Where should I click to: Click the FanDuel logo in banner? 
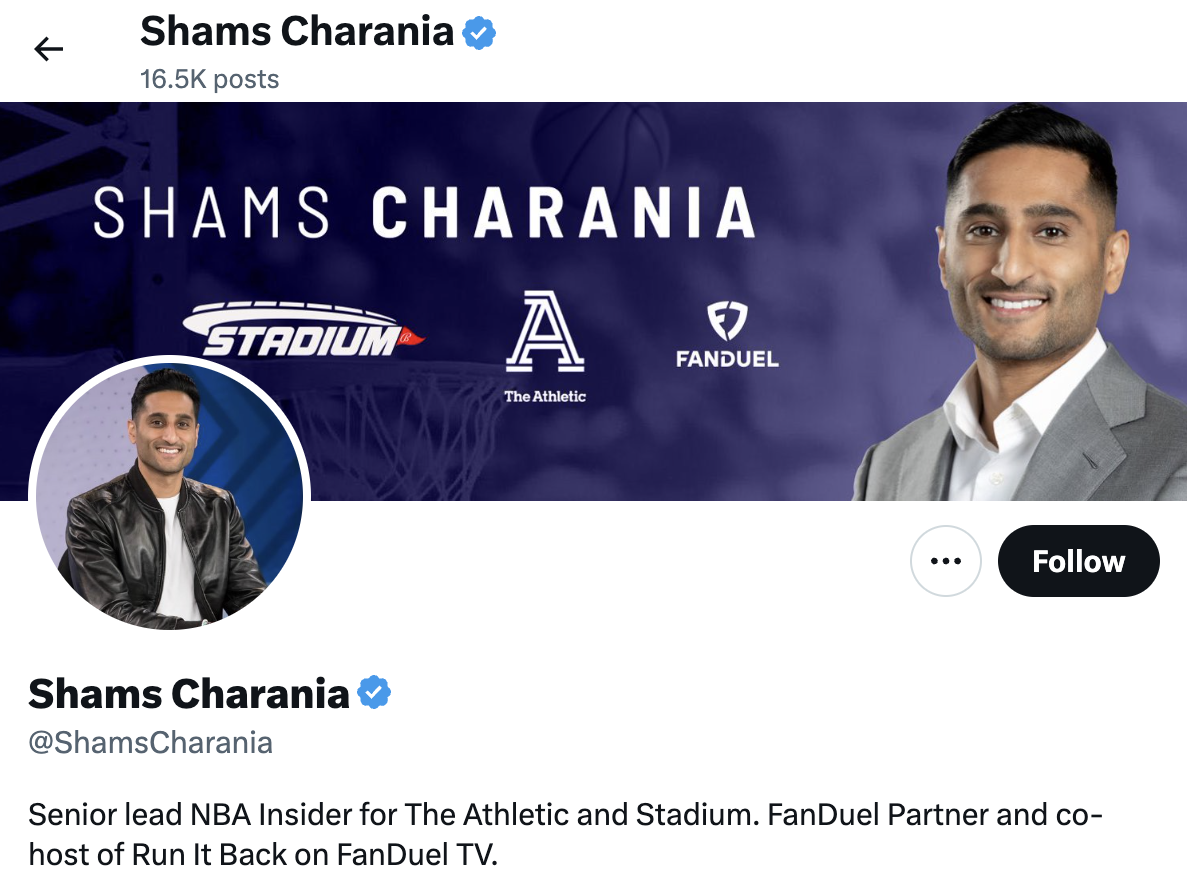[x=727, y=335]
